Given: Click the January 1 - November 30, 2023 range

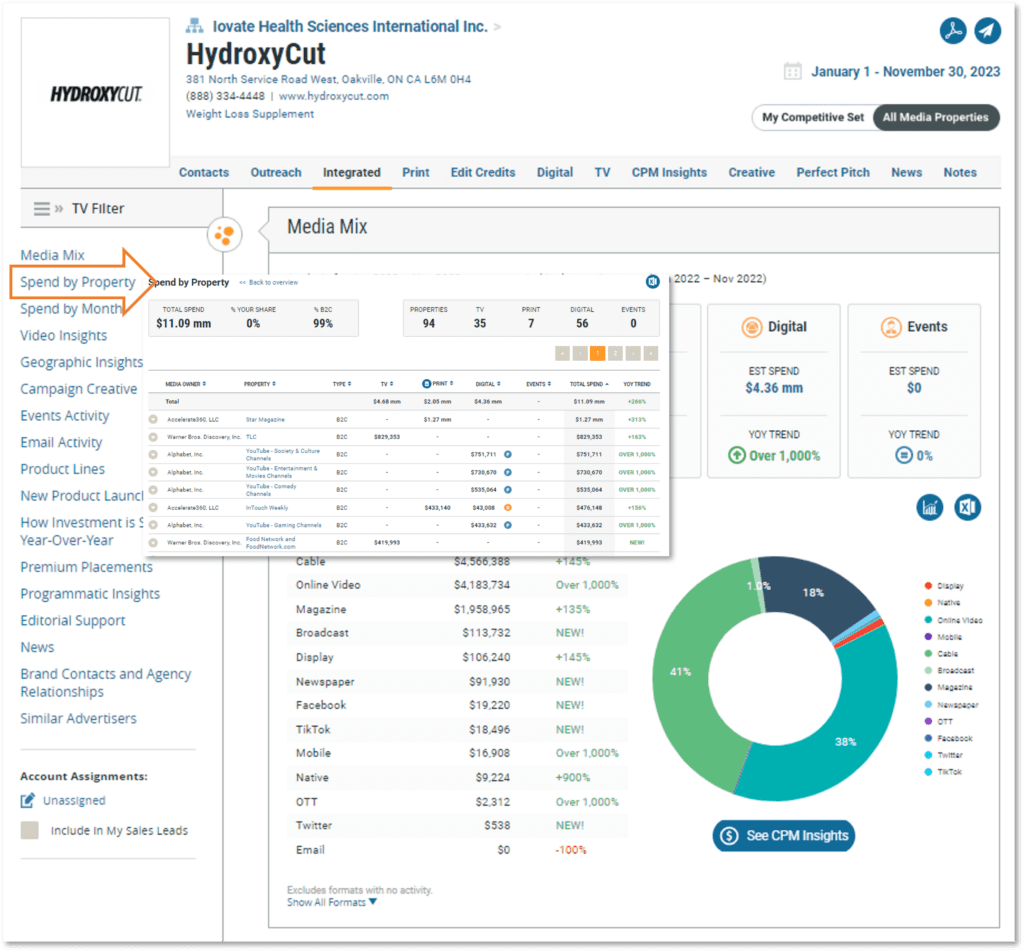Looking at the screenshot, I should pos(905,72).
